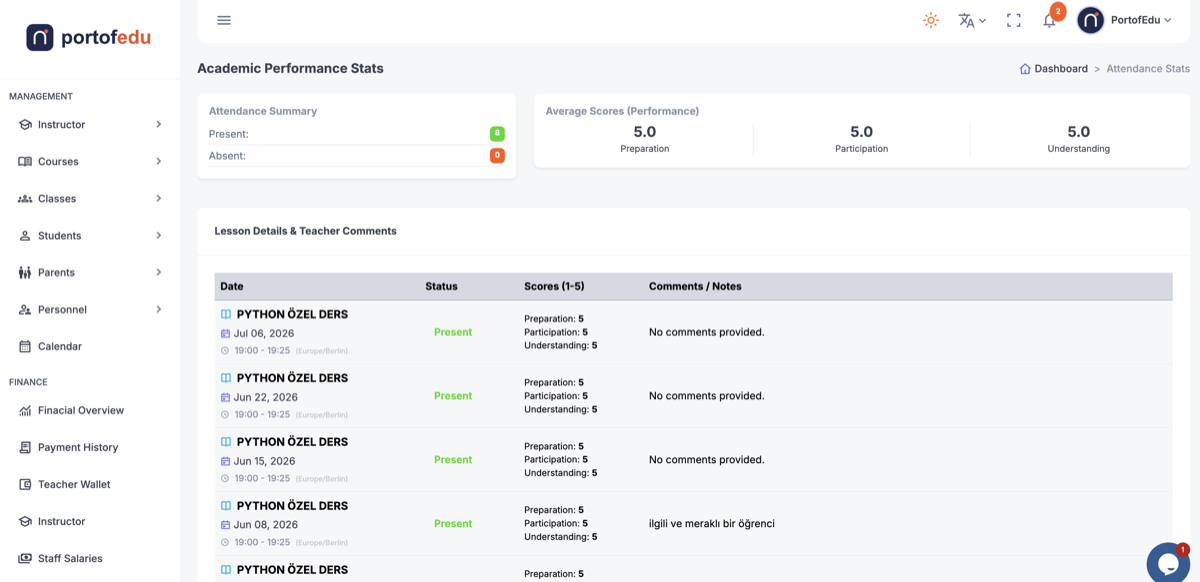The height and width of the screenshot is (582, 1200).
Task: Expand the Personnel chevron
Action: pos(159,310)
